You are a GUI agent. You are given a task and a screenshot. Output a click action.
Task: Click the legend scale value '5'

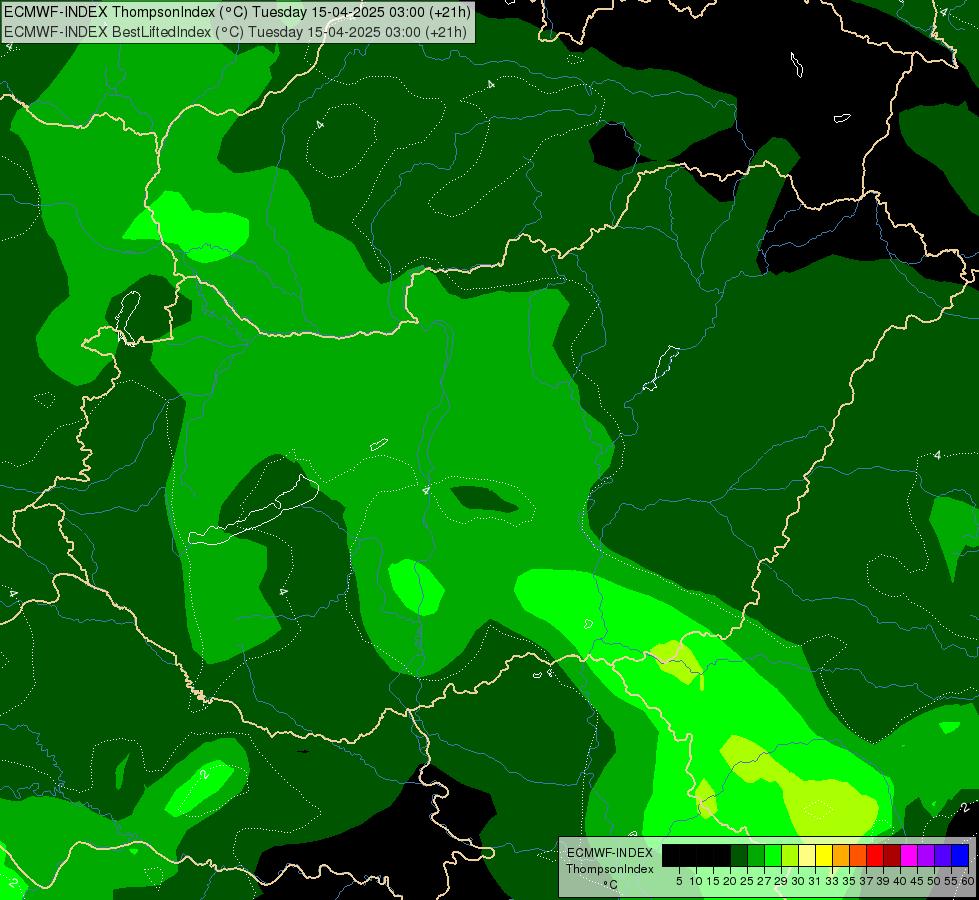tap(679, 881)
